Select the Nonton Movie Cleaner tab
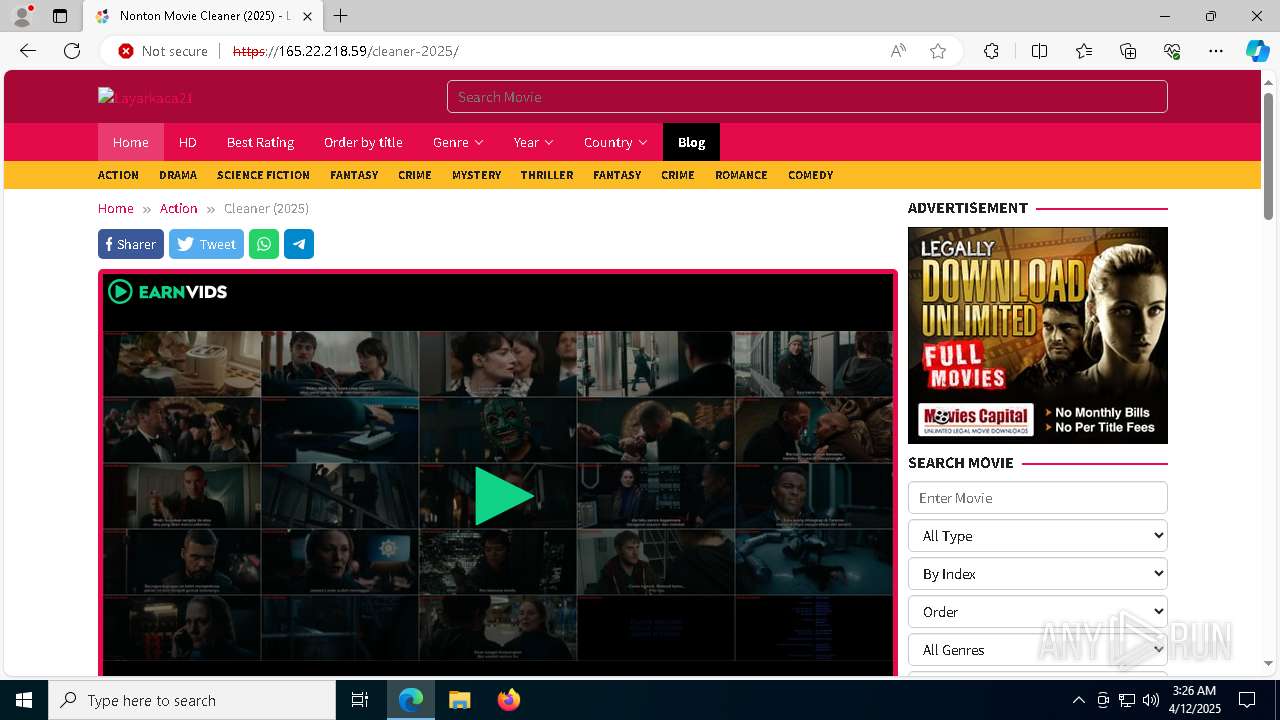The height and width of the screenshot is (720, 1280). pos(203,16)
